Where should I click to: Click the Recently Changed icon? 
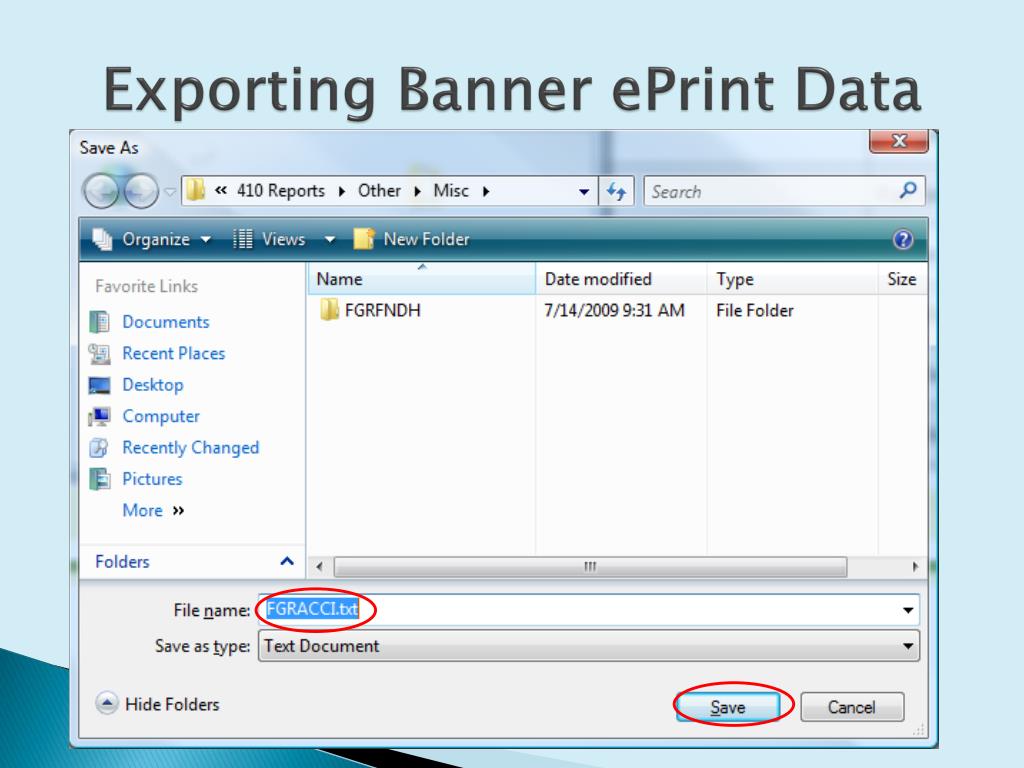[x=99, y=447]
